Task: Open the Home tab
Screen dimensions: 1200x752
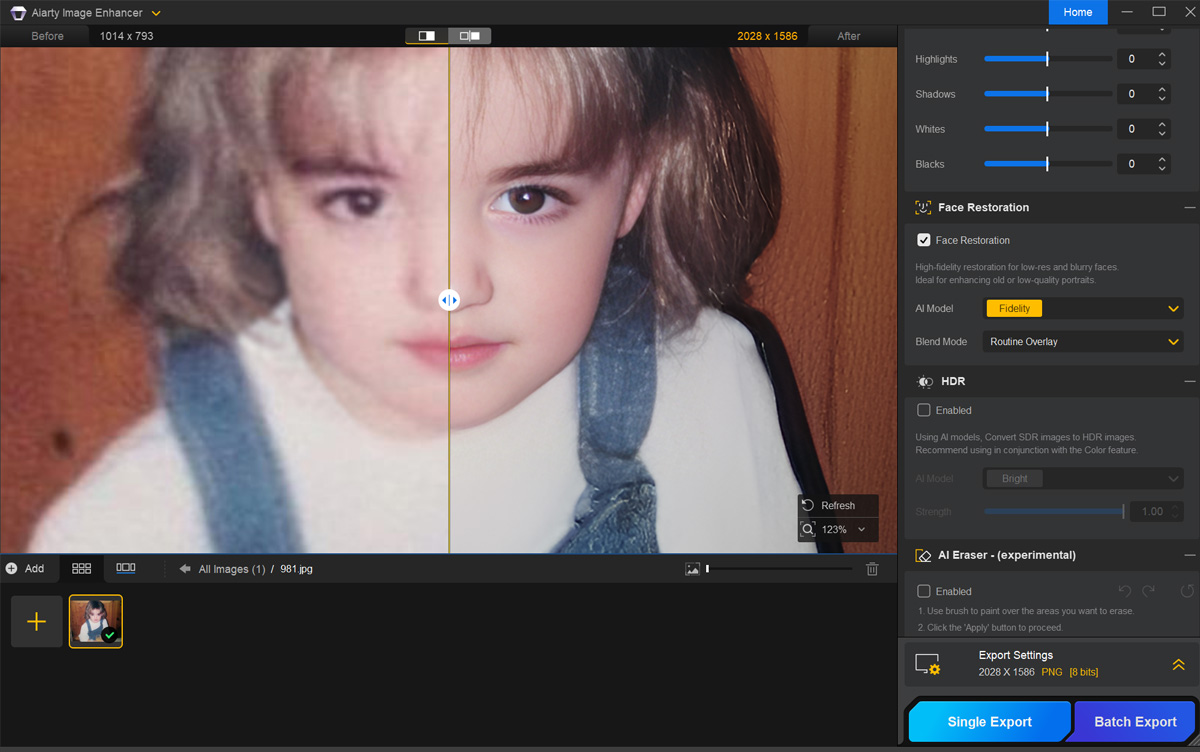Action: [x=1078, y=12]
